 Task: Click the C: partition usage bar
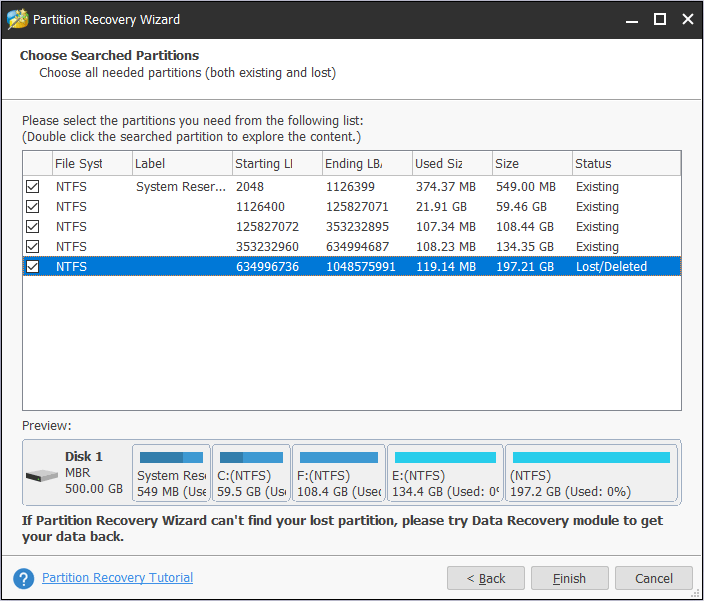coord(251,457)
